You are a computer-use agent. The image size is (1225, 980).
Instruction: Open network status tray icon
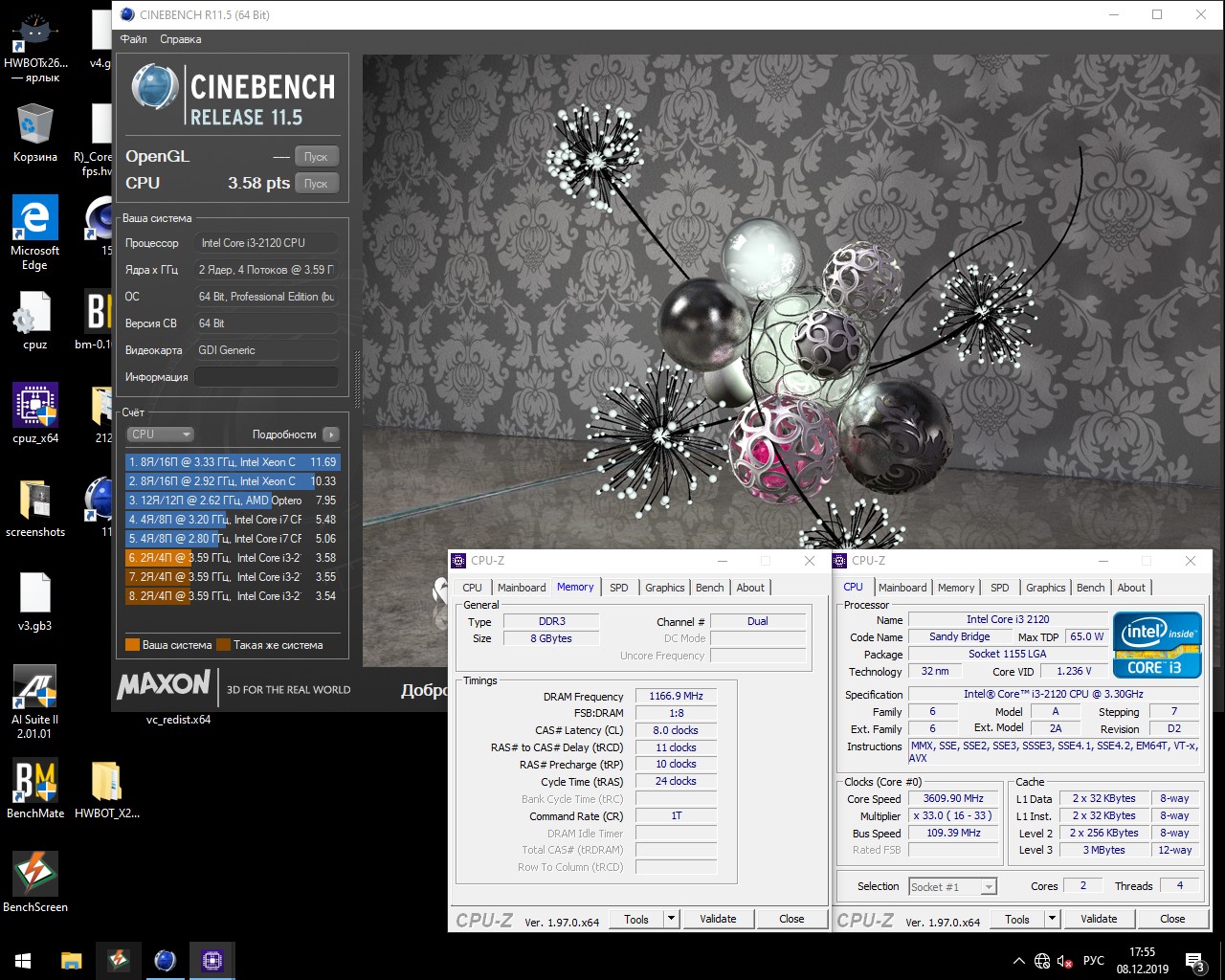[1042, 961]
